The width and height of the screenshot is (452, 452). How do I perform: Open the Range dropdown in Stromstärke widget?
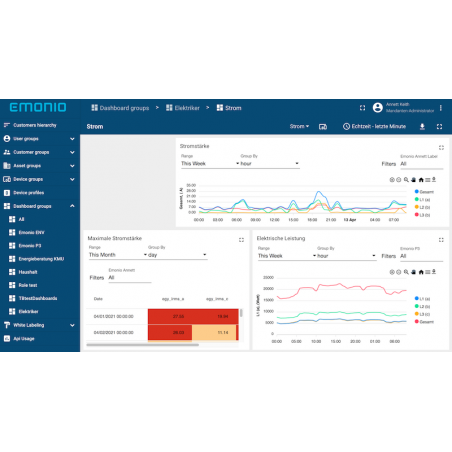210,164
